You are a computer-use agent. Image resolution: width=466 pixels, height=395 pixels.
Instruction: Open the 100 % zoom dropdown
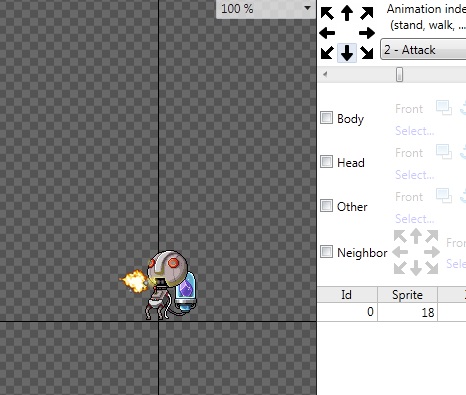click(x=266, y=9)
